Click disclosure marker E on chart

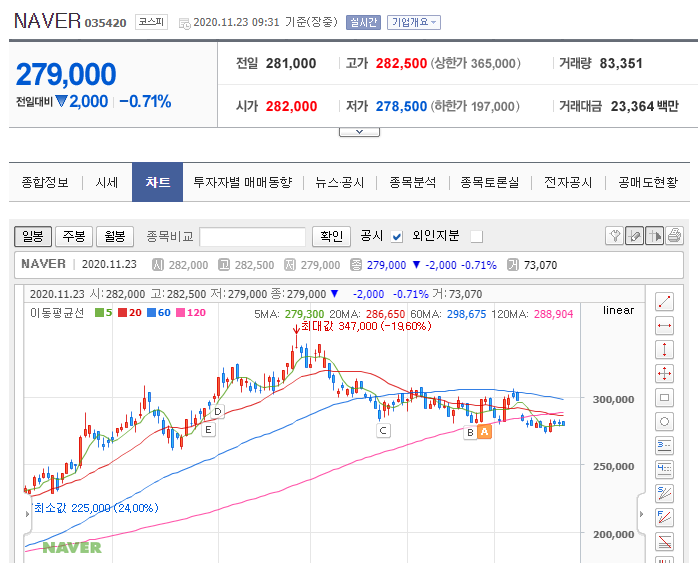click(x=208, y=430)
